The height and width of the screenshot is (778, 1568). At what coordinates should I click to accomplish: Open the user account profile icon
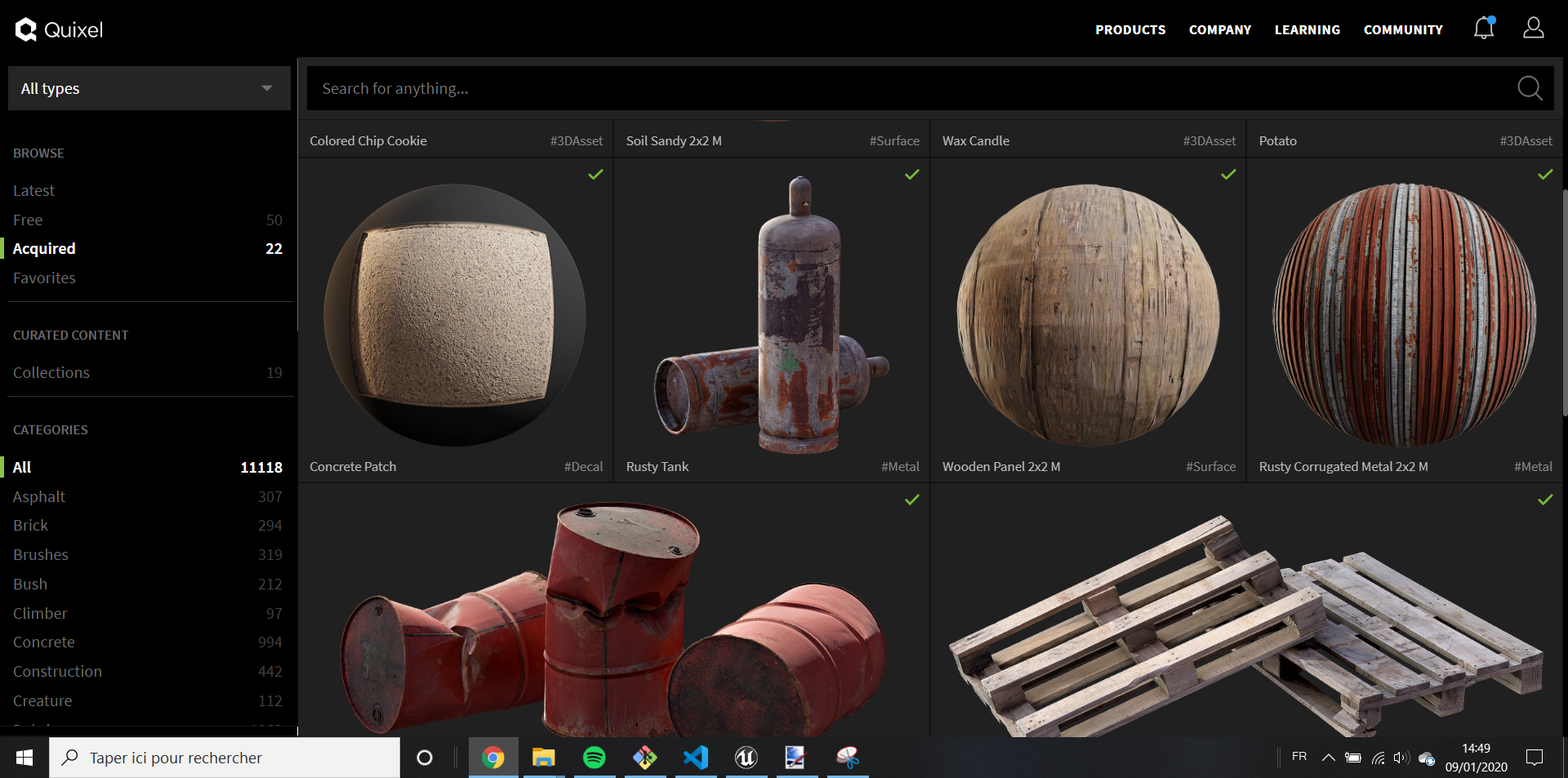click(1533, 29)
